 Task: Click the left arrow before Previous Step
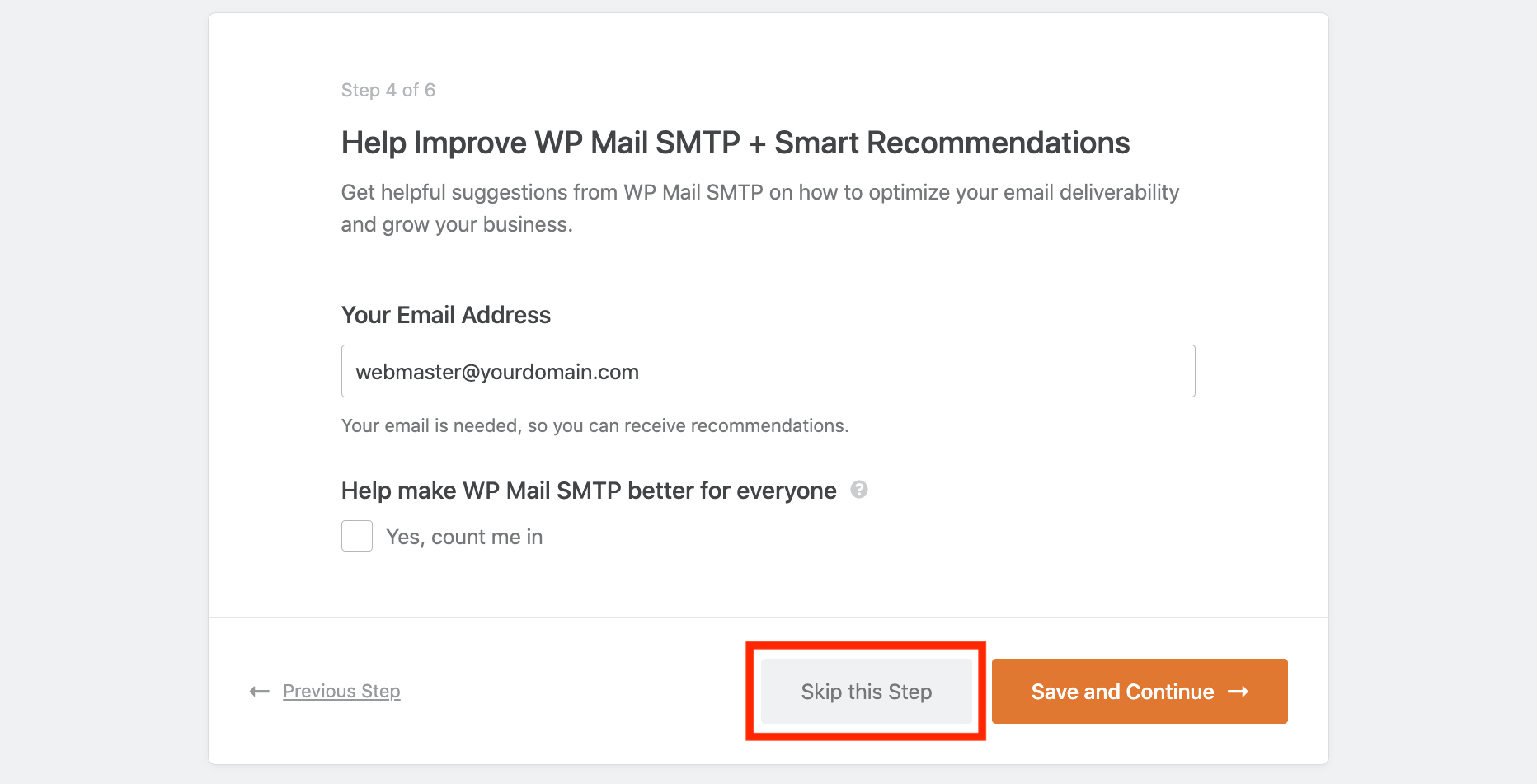(x=260, y=692)
